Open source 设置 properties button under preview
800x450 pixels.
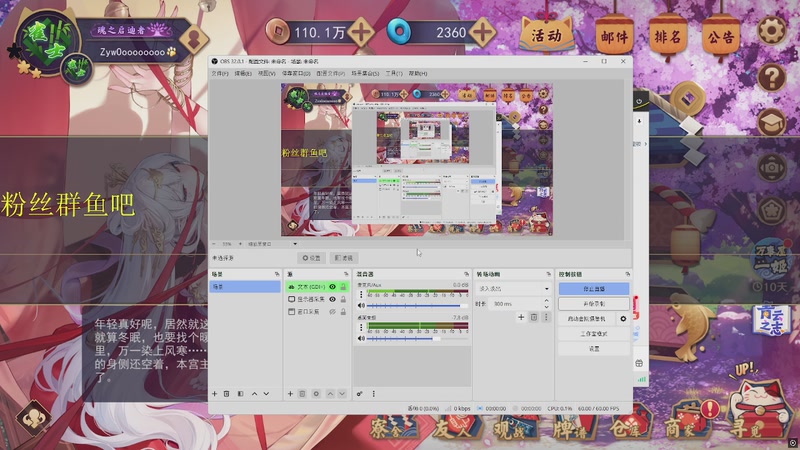(311, 258)
